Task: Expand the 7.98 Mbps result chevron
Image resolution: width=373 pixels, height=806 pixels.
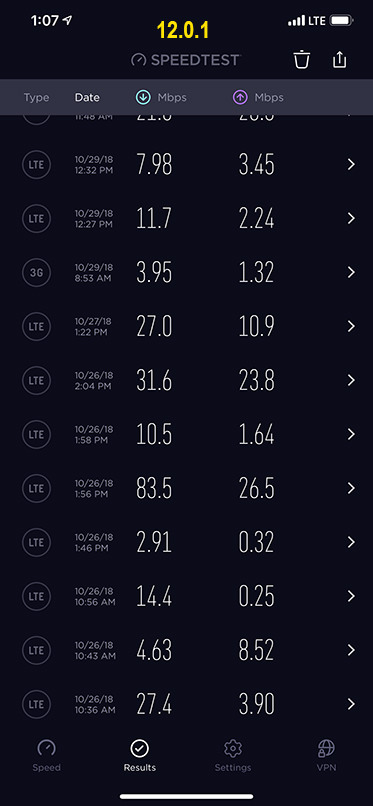Action: [351, 164]
